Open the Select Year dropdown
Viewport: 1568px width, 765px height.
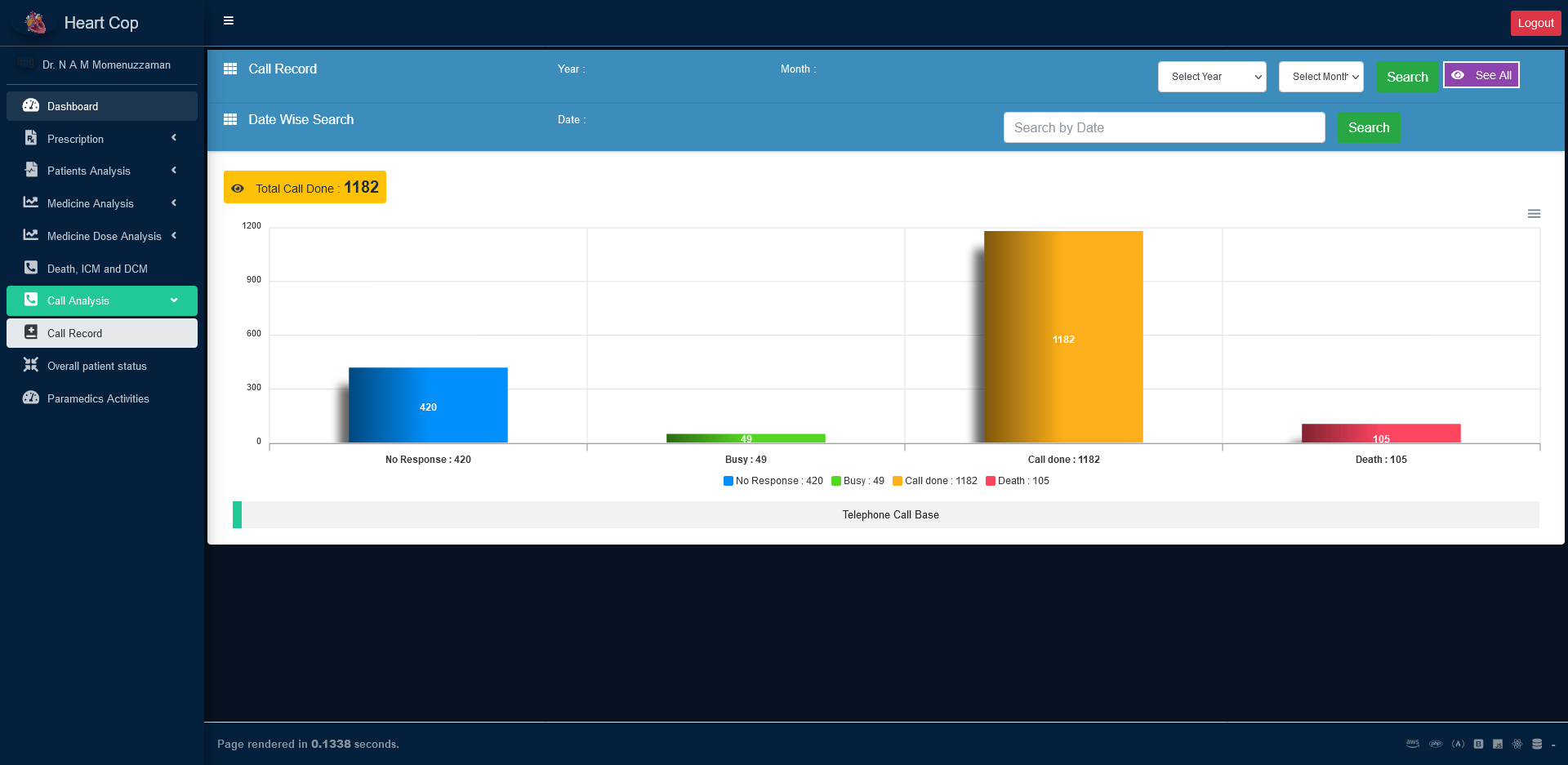[1212, 77]
